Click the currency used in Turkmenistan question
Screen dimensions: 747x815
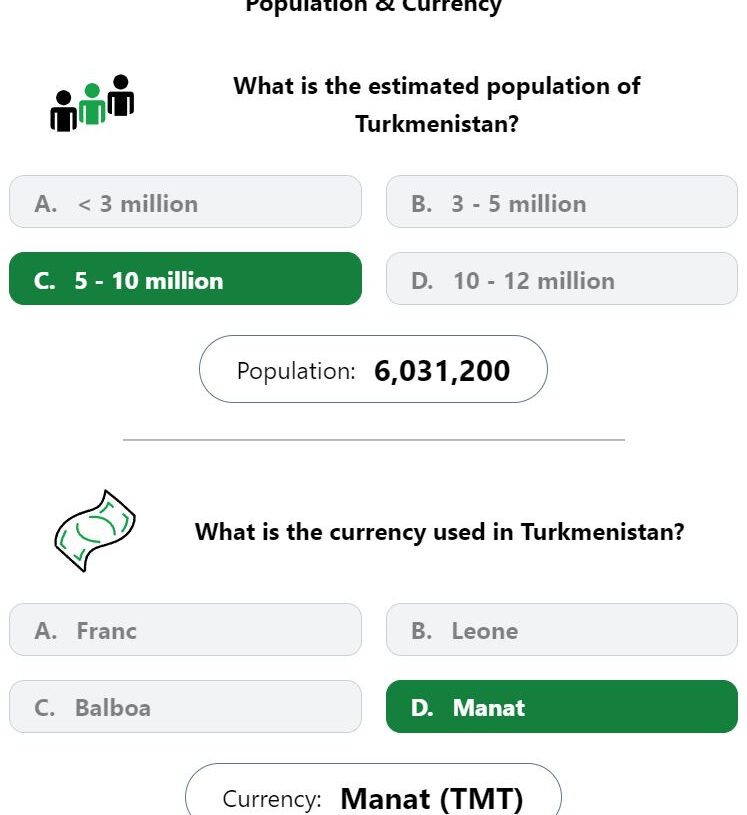[439, 532]
